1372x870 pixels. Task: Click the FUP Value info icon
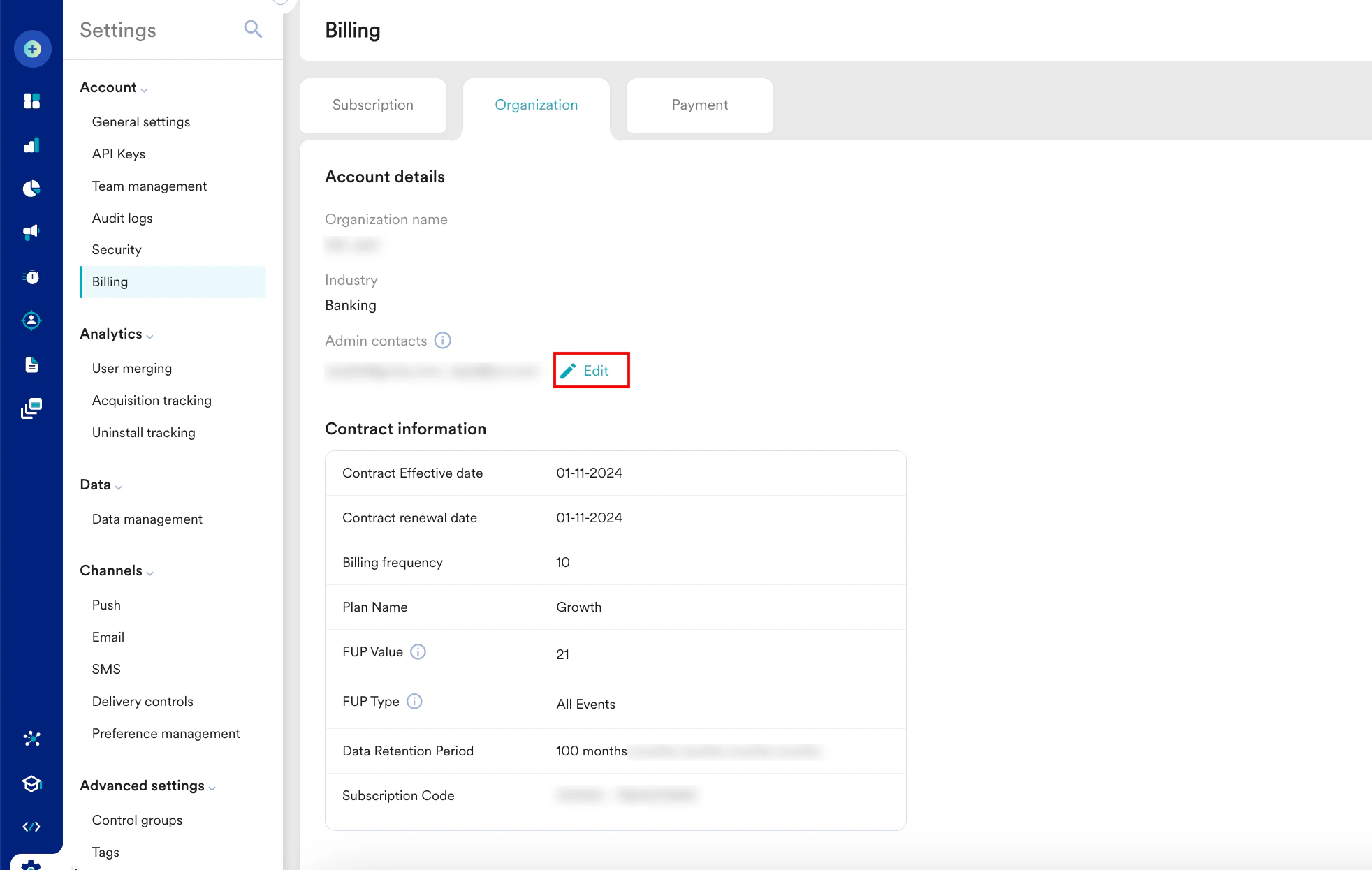[418, 652]
